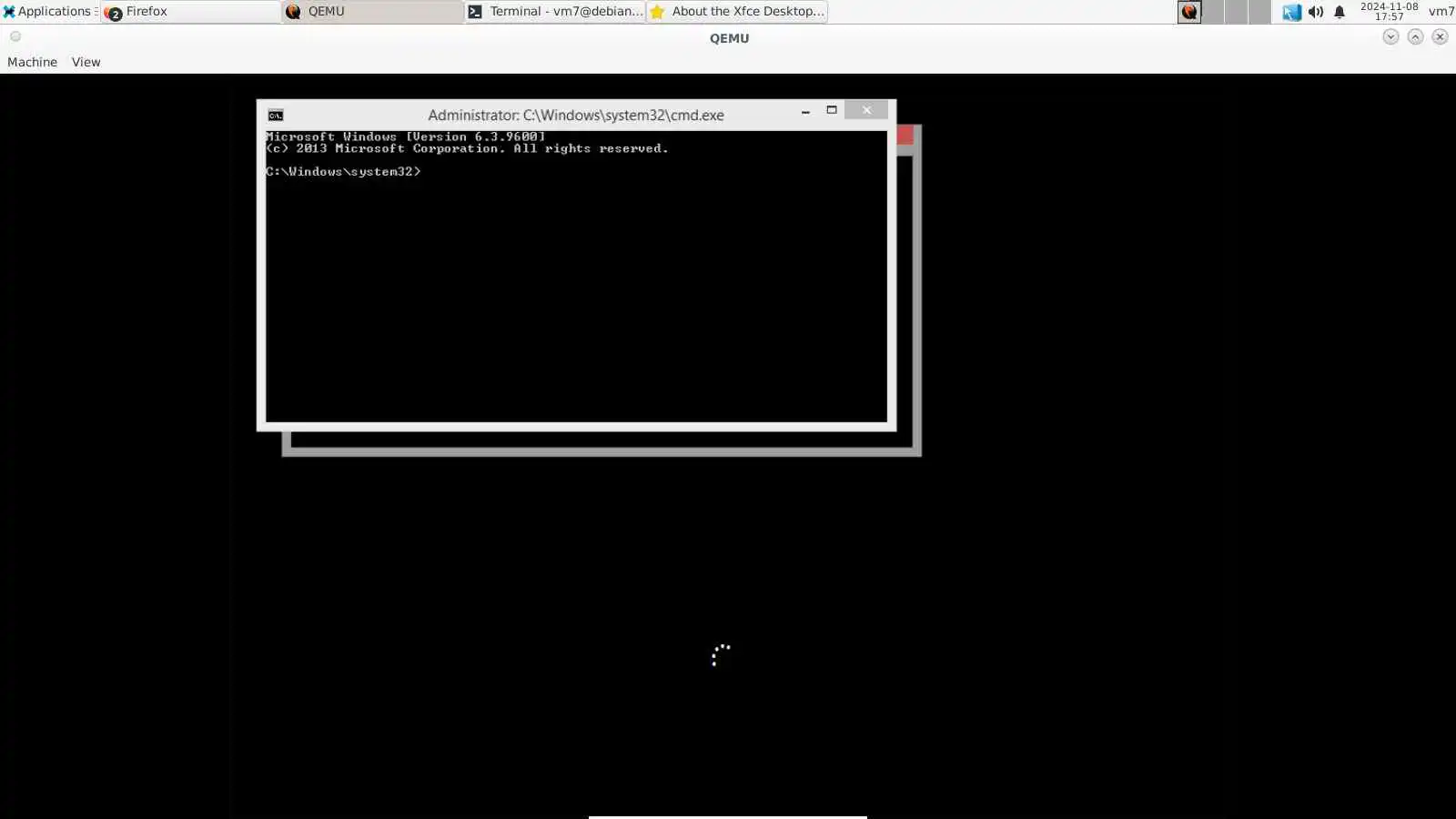Open the volume speaker tray icon

1316,12
